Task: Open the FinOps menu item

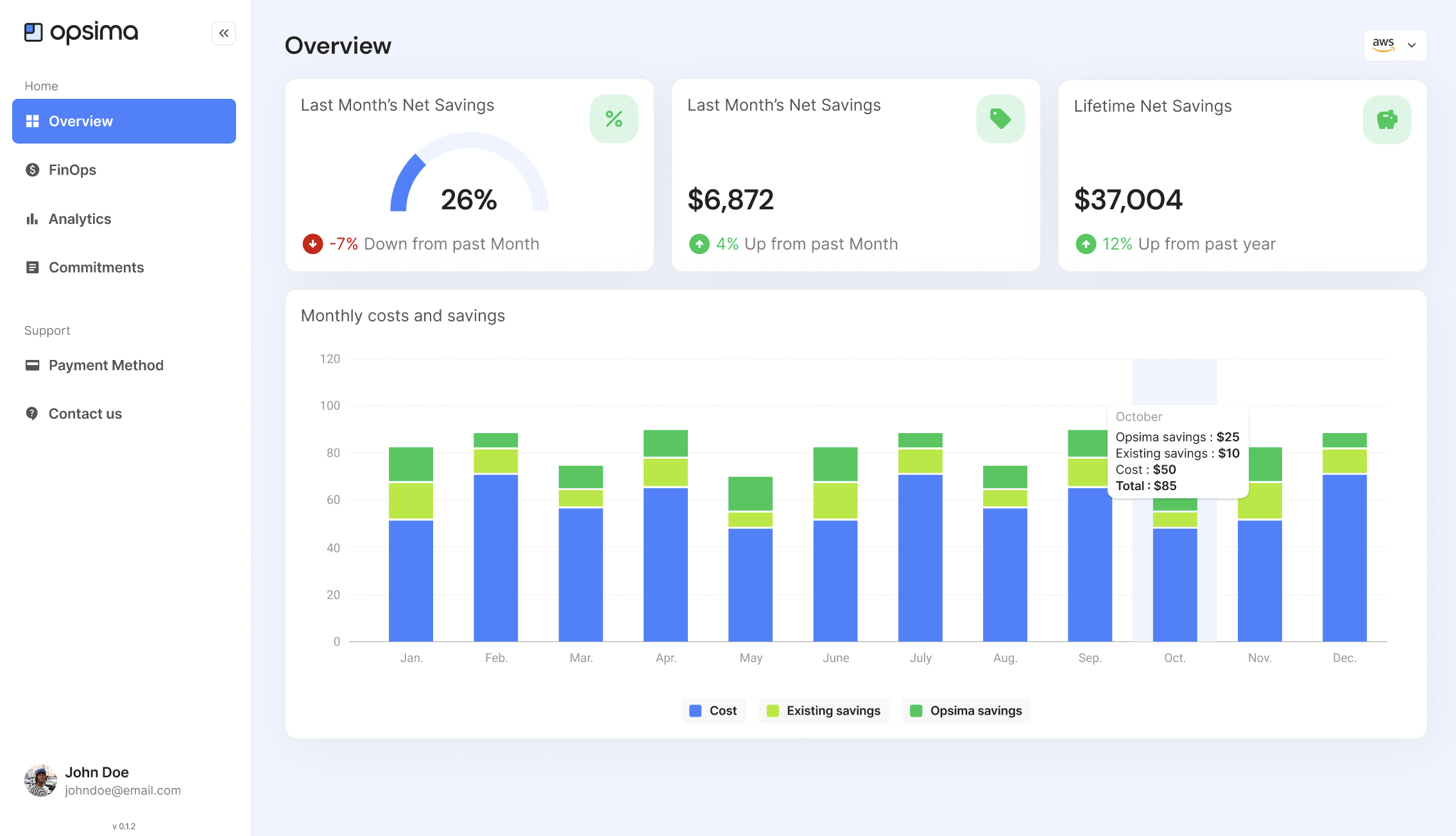Action: coord(72,170)
